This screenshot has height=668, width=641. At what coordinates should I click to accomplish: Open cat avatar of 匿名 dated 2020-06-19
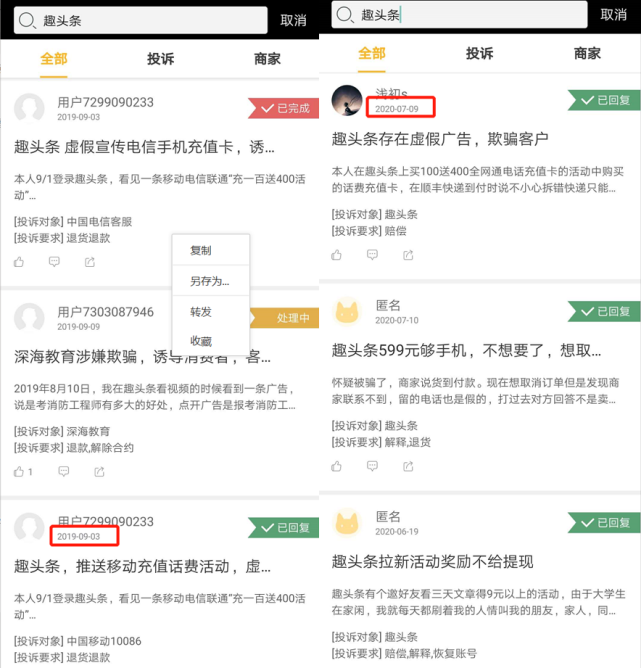(x=347, y=523)
